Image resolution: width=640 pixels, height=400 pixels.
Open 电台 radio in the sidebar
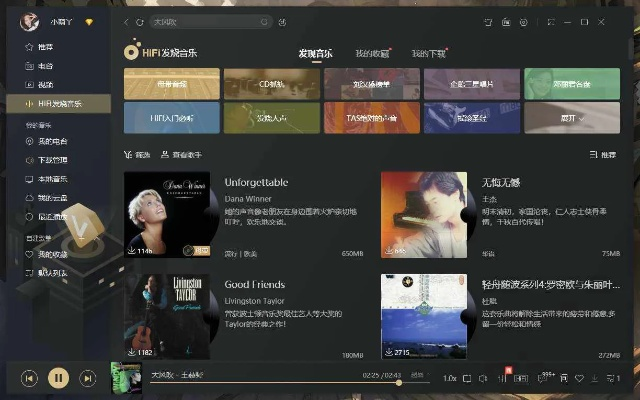coord(45,66)
